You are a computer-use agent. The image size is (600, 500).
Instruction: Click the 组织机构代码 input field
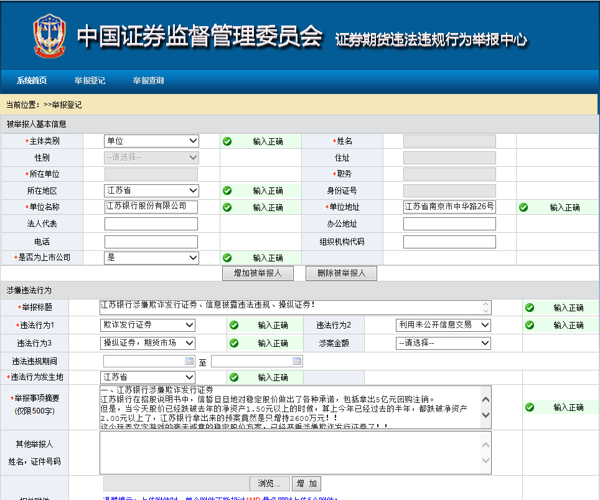[449, 242]
